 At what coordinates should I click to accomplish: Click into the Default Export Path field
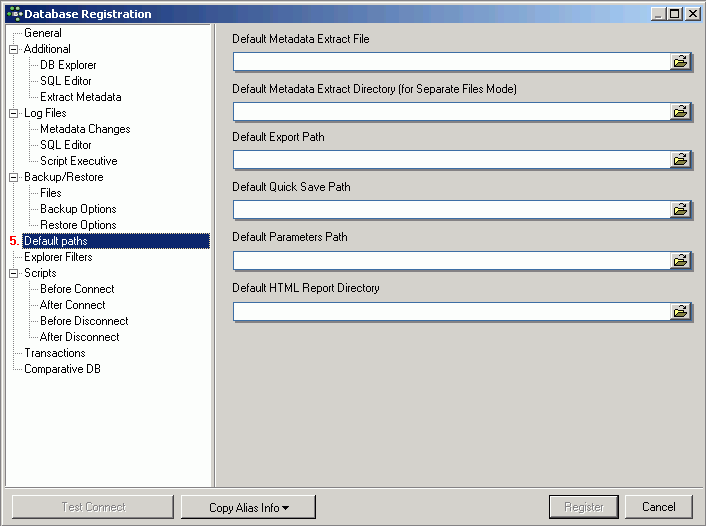[452, 159]
